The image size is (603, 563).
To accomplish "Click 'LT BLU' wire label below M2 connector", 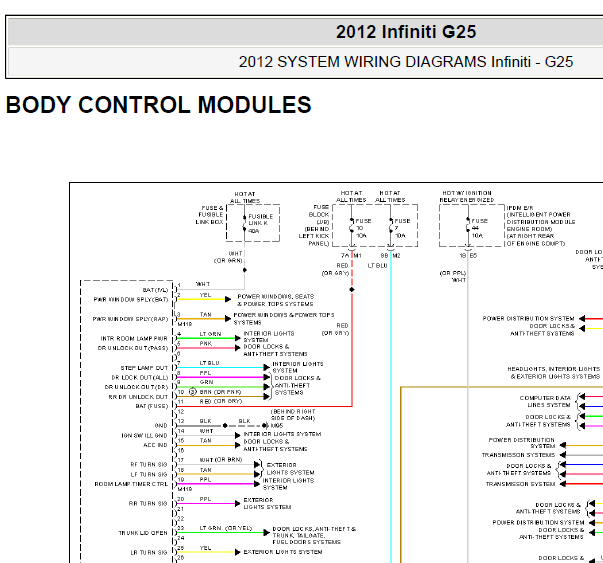I will tap(377, 266).
